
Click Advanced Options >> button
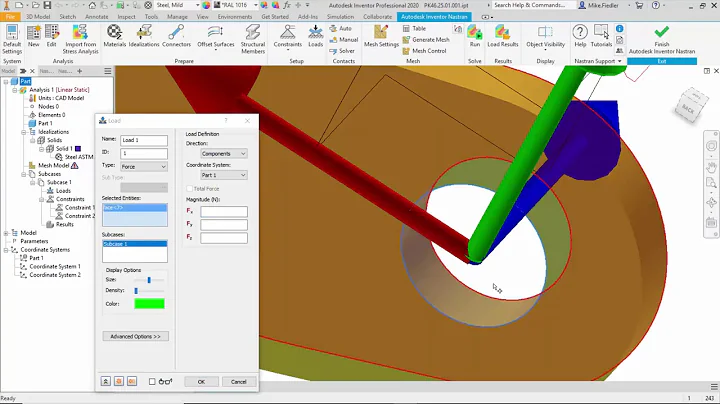(135, 337)
